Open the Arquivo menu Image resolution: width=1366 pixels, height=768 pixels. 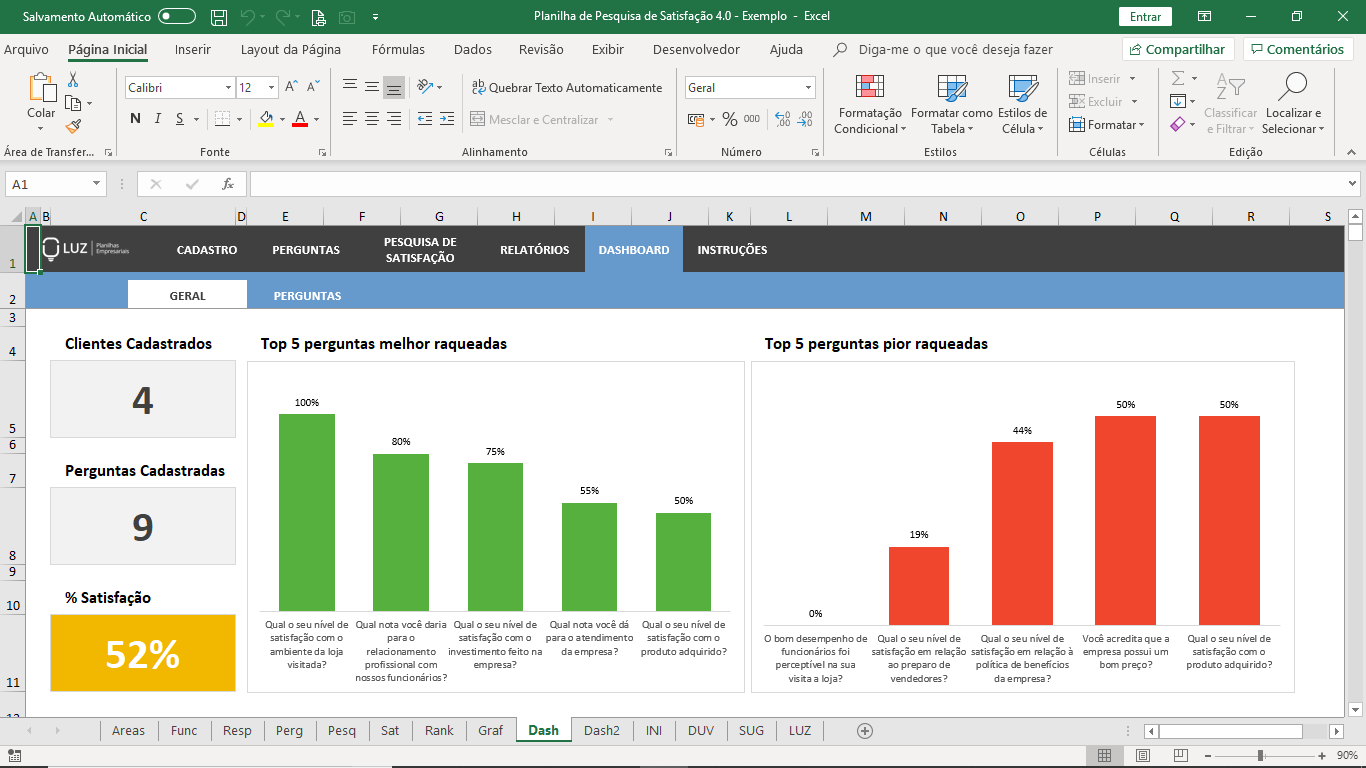pyautogui.click(x=26, y=50)
